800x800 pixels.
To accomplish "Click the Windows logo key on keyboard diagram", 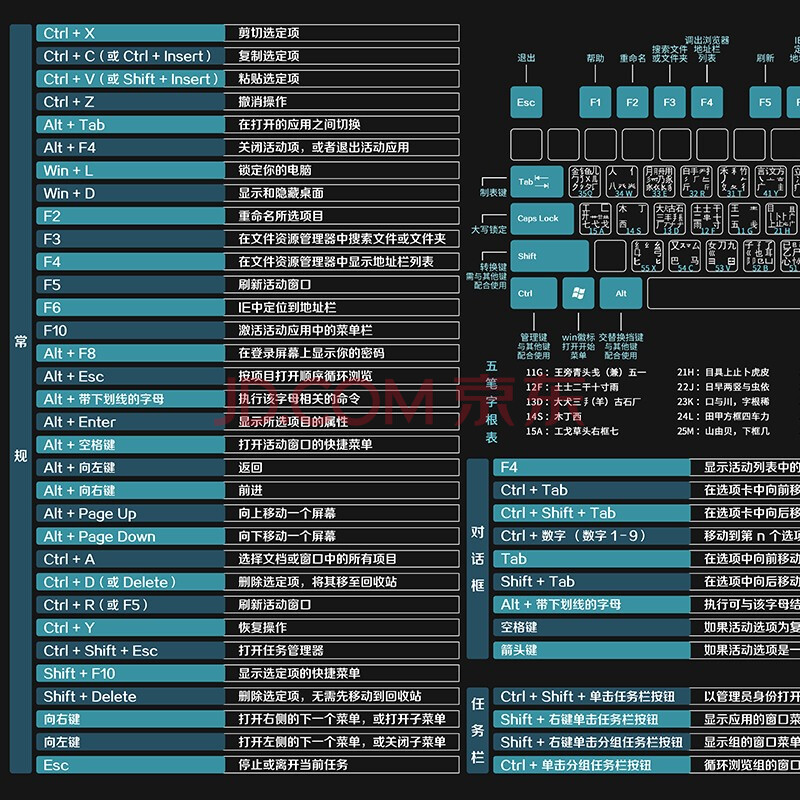I will pyautogui.click(x=577, y=293).
